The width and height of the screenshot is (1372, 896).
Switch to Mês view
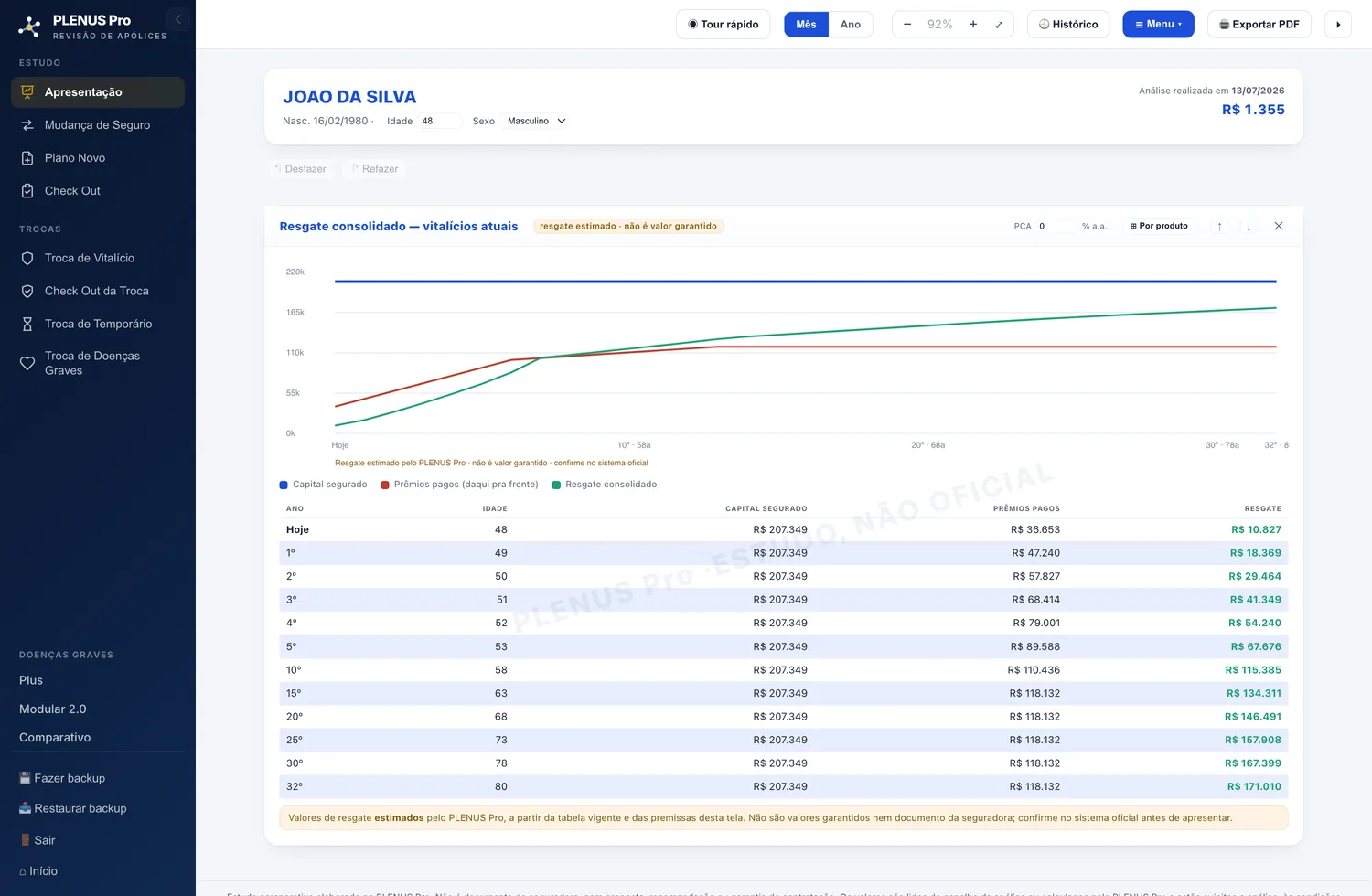(x=806, y=25)
